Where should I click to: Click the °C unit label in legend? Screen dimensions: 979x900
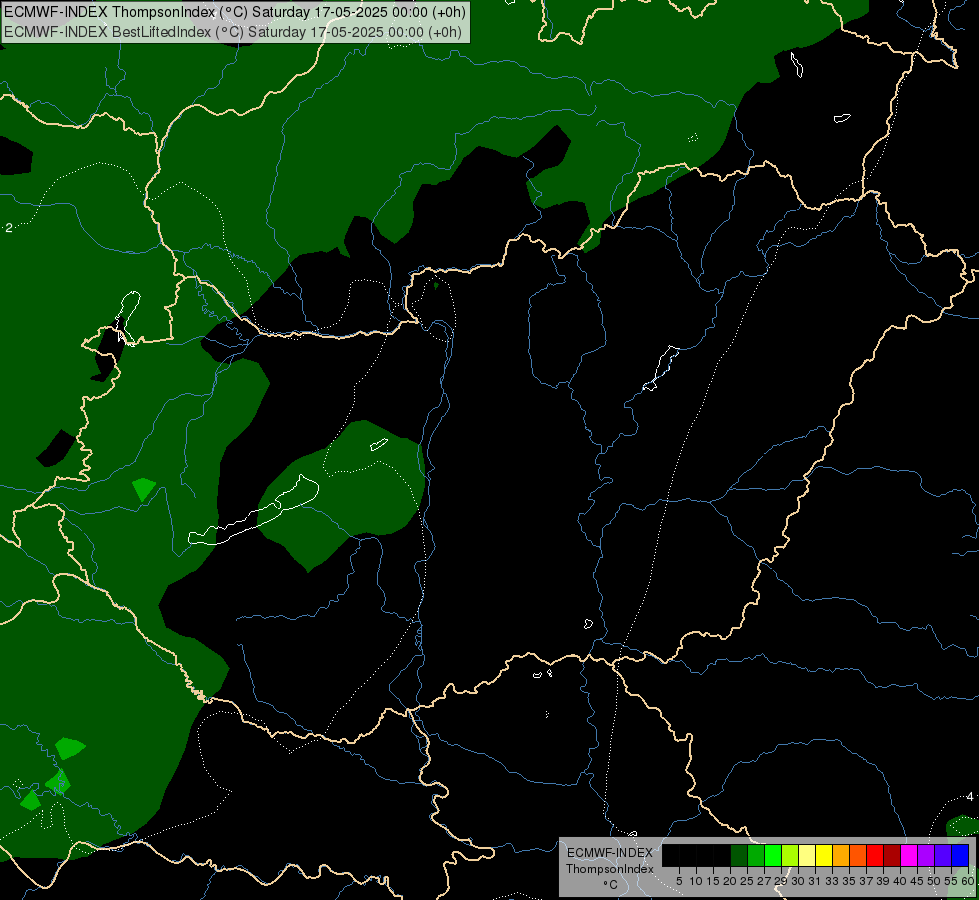(611, 884)
